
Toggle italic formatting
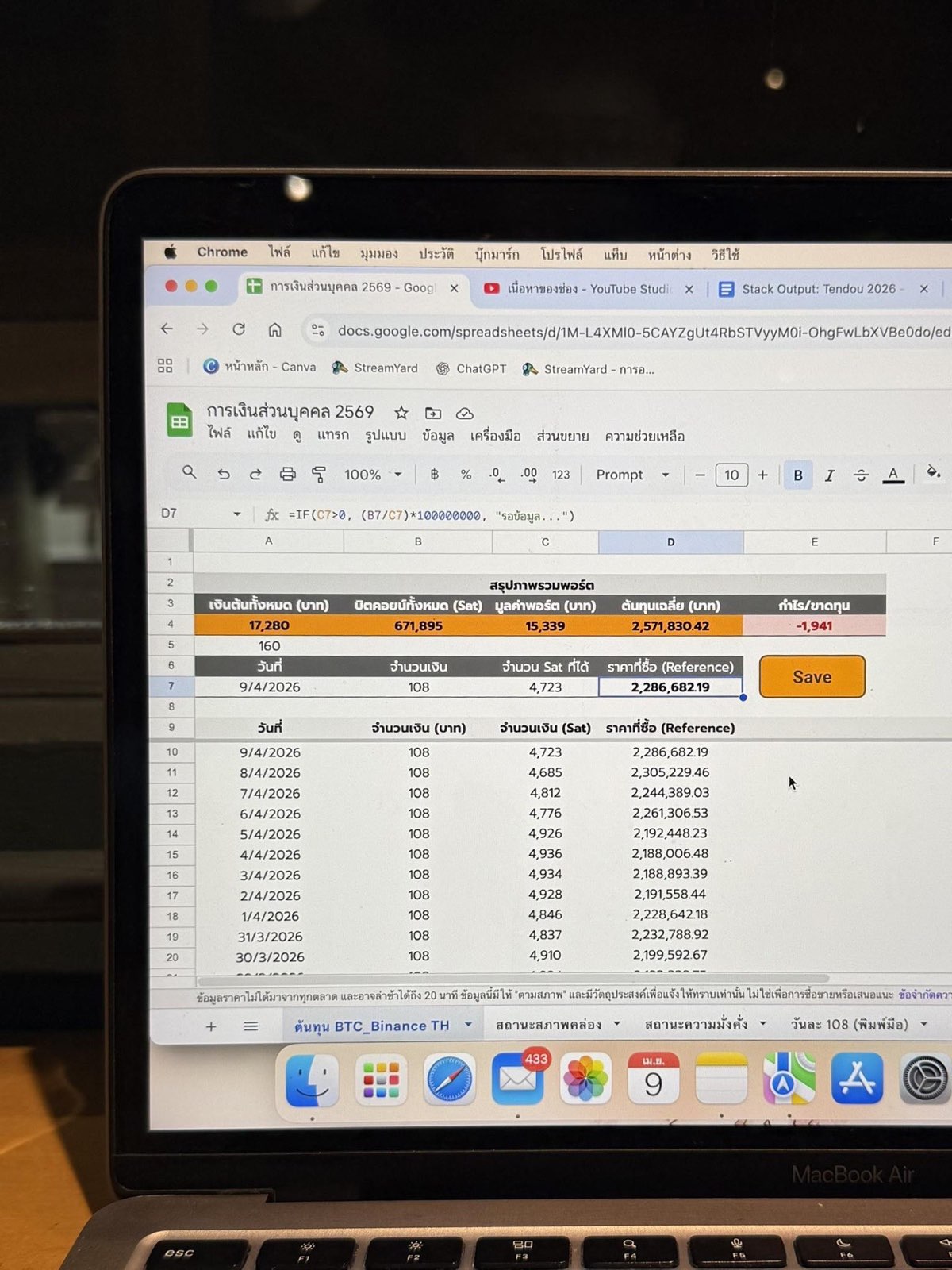tap(829, 475)
